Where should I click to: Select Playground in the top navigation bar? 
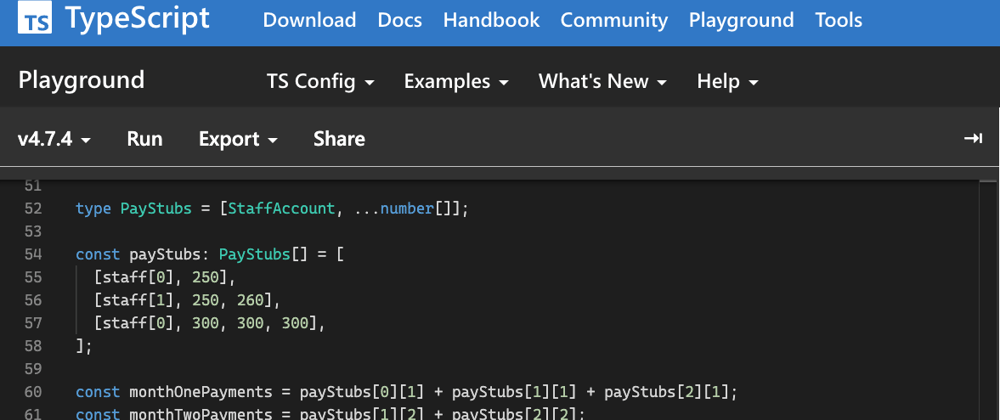pyautogui.click(x=741, y=20)
